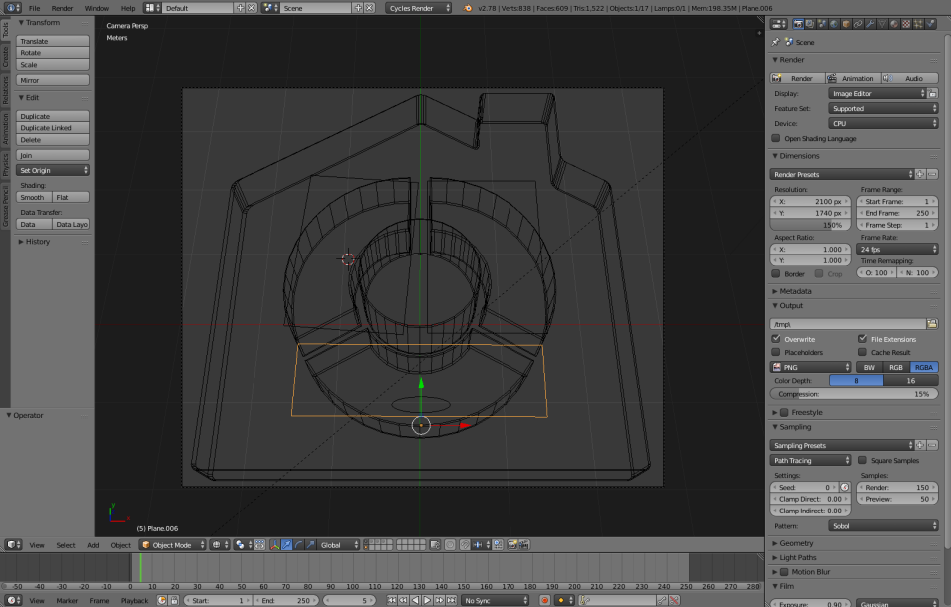This screenshot has height=607, width=951.
Task: Click the seed animate clock icon
Action: point(844,487)
